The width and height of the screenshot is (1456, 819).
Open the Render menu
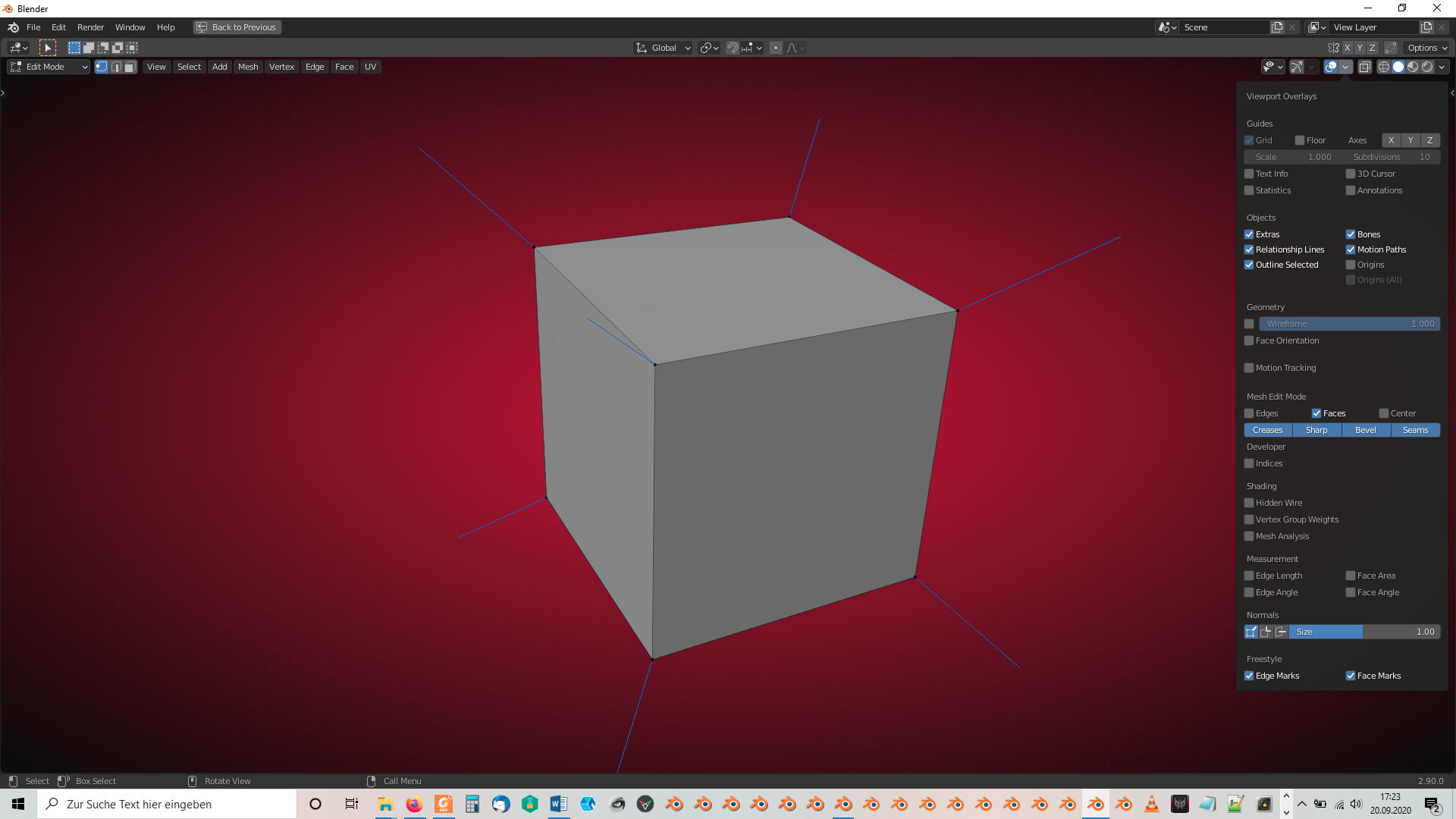90,27
